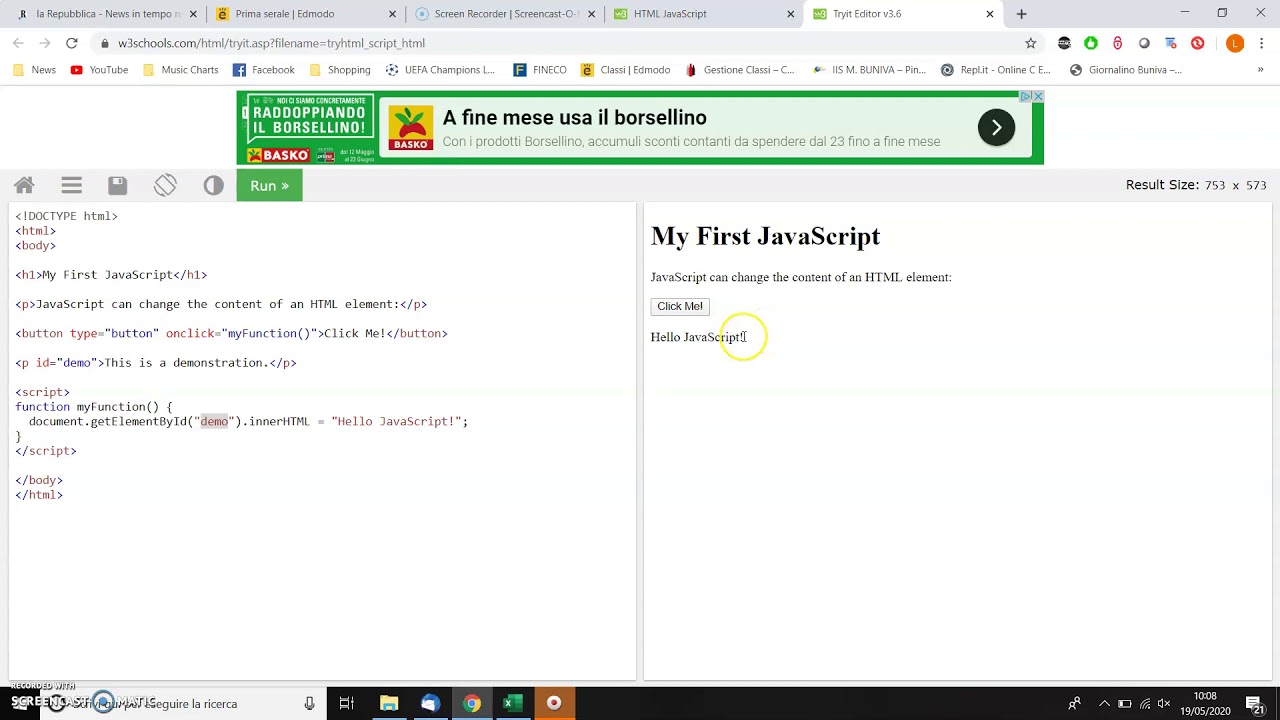Open the Chrome three-dot menu
The image size is (1280, 720).
(1262, 43)
